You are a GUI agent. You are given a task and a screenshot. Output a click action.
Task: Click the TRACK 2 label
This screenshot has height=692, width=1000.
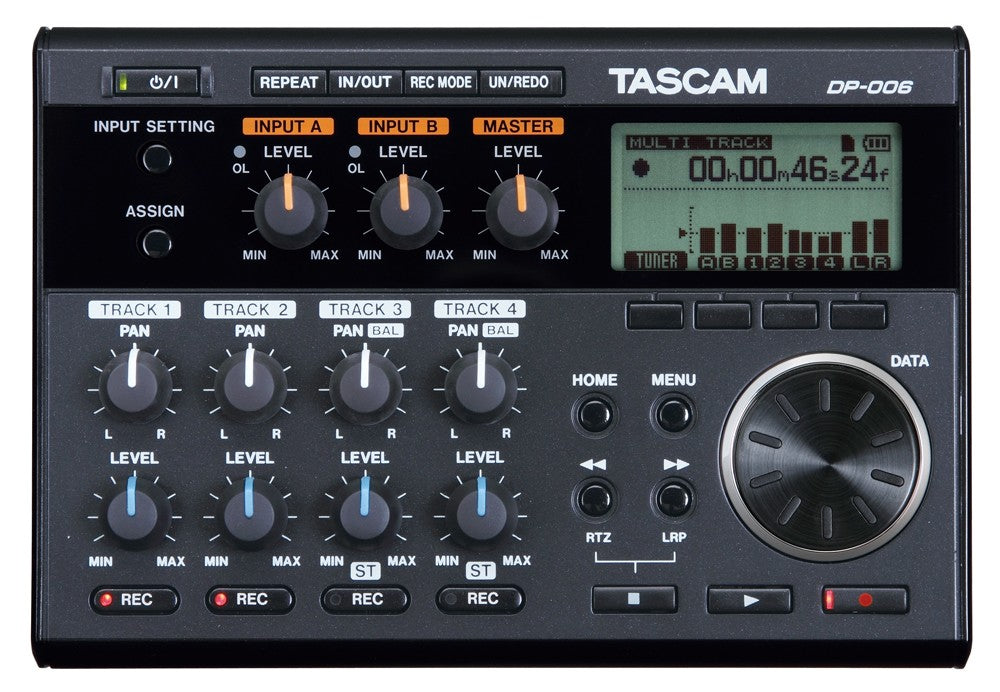[x=250, y=310]
